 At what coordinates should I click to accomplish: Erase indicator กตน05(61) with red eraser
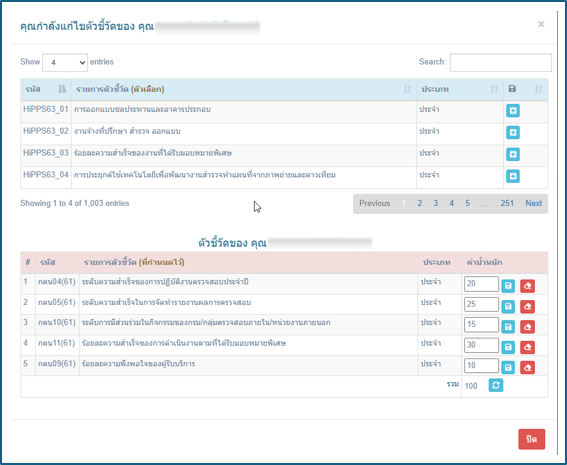pyautogui.click(x=527, y=306)
